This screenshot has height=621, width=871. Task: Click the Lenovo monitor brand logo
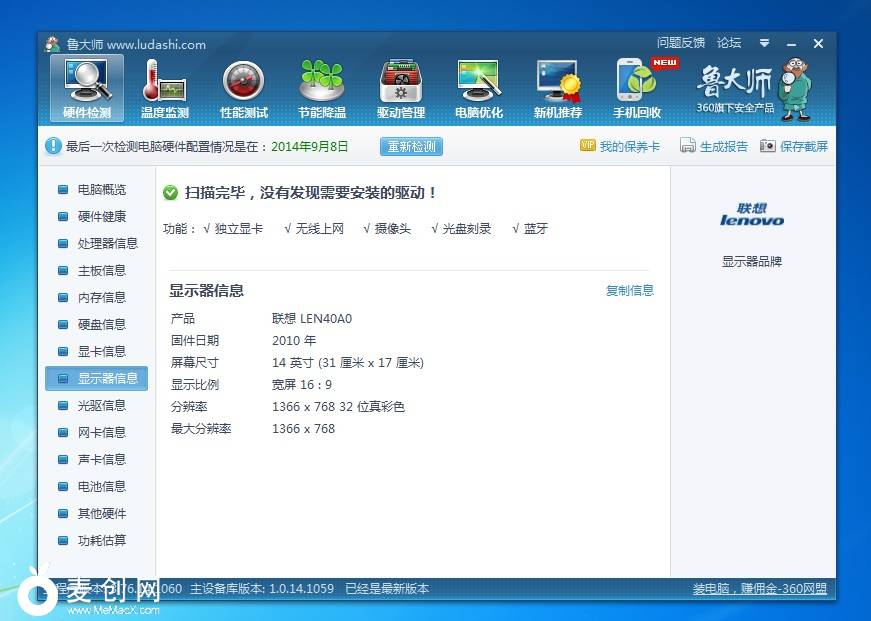click(752, 216)
